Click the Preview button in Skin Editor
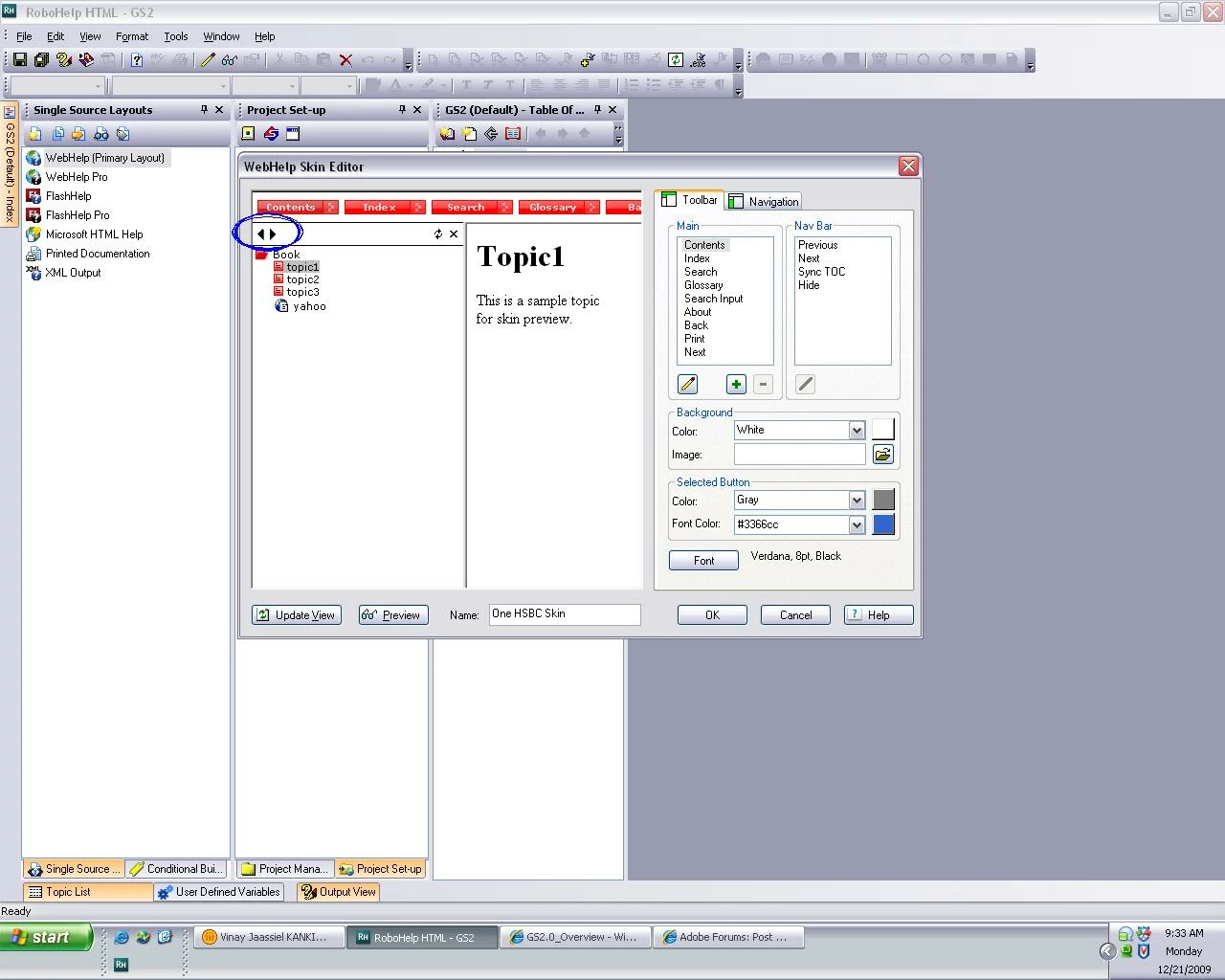 click(x=392, y=615)
